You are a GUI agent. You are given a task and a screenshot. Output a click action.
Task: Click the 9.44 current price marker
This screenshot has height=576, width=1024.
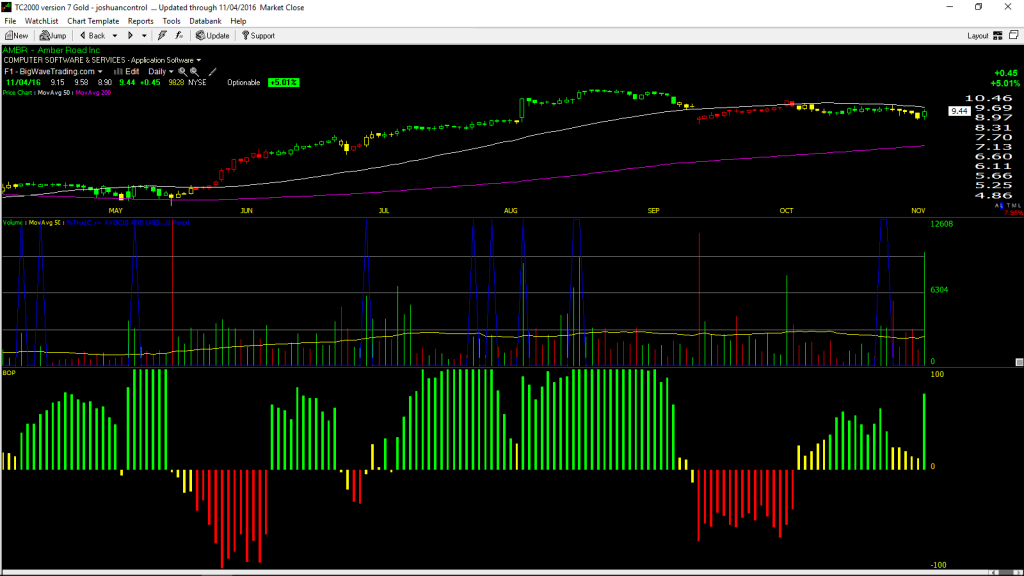pos(959,111)
